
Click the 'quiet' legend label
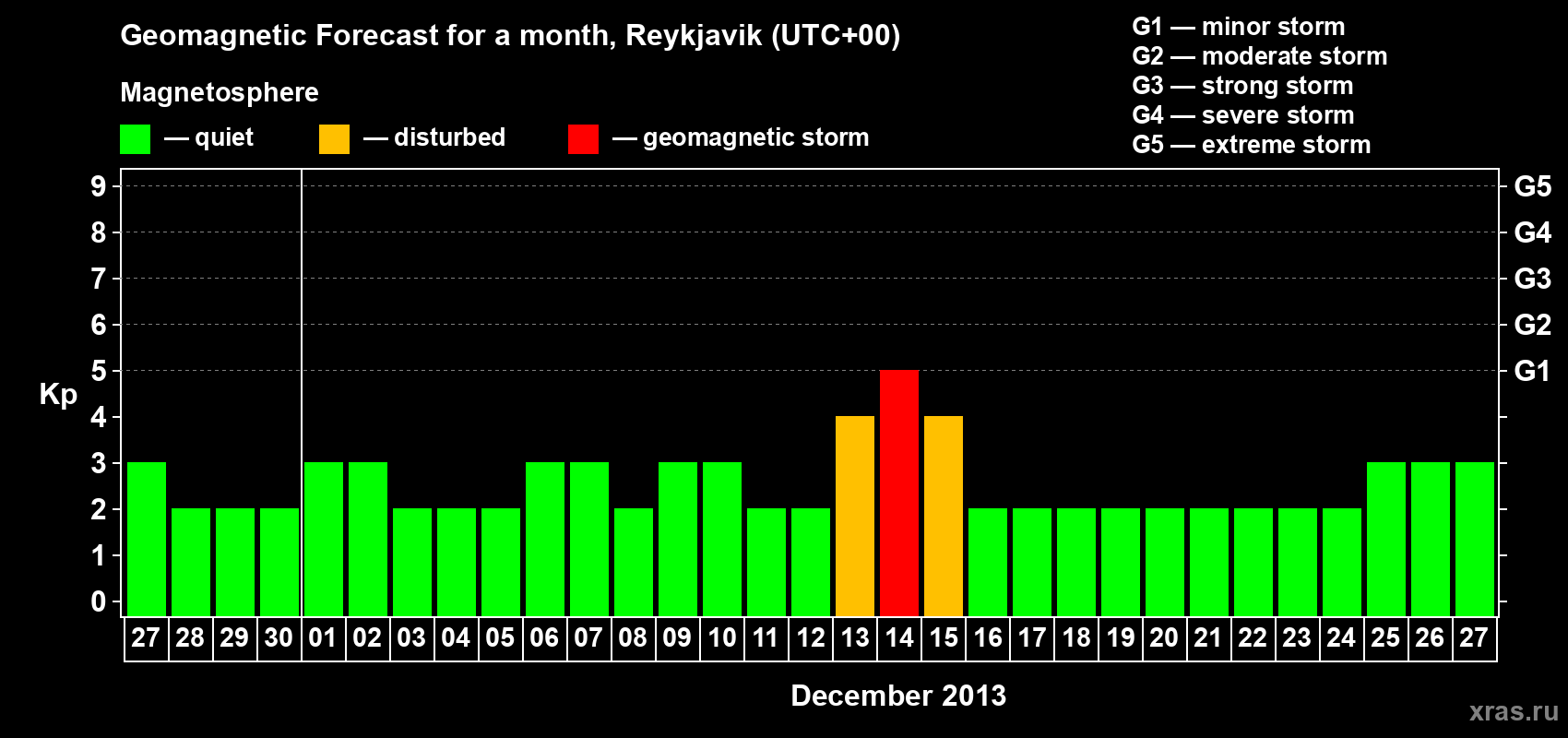pyautogui.click(x=224, y=137)
